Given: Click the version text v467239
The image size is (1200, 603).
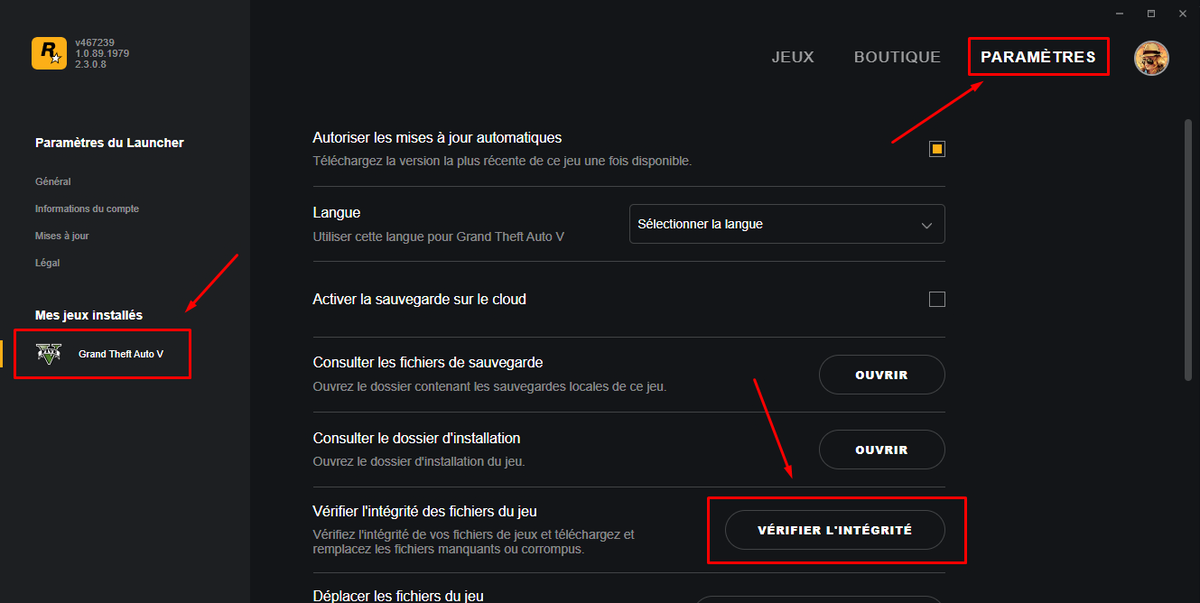Looking at the screenshot, I should 93,42.
